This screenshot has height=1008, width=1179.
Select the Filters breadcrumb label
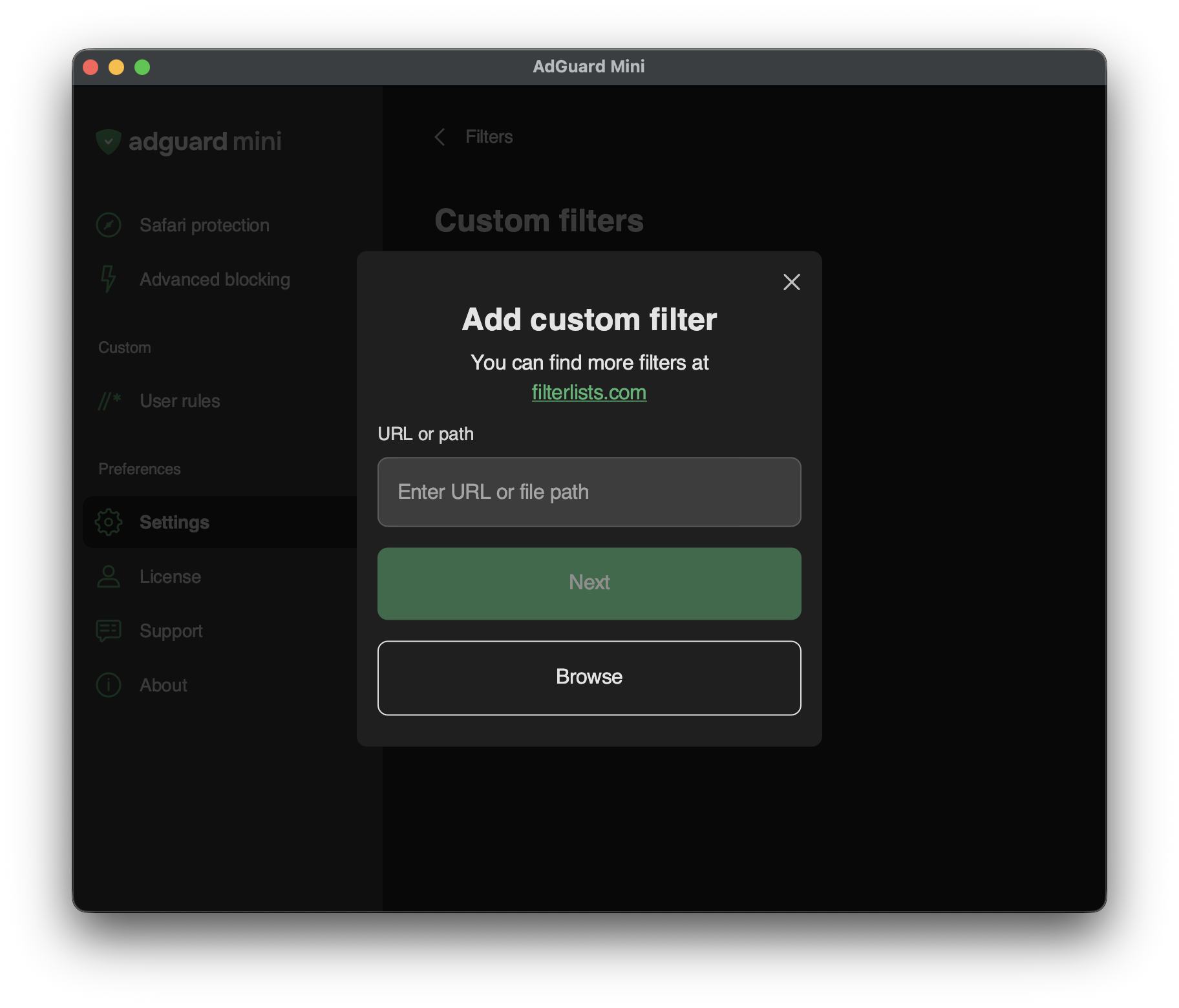point(489,136)
